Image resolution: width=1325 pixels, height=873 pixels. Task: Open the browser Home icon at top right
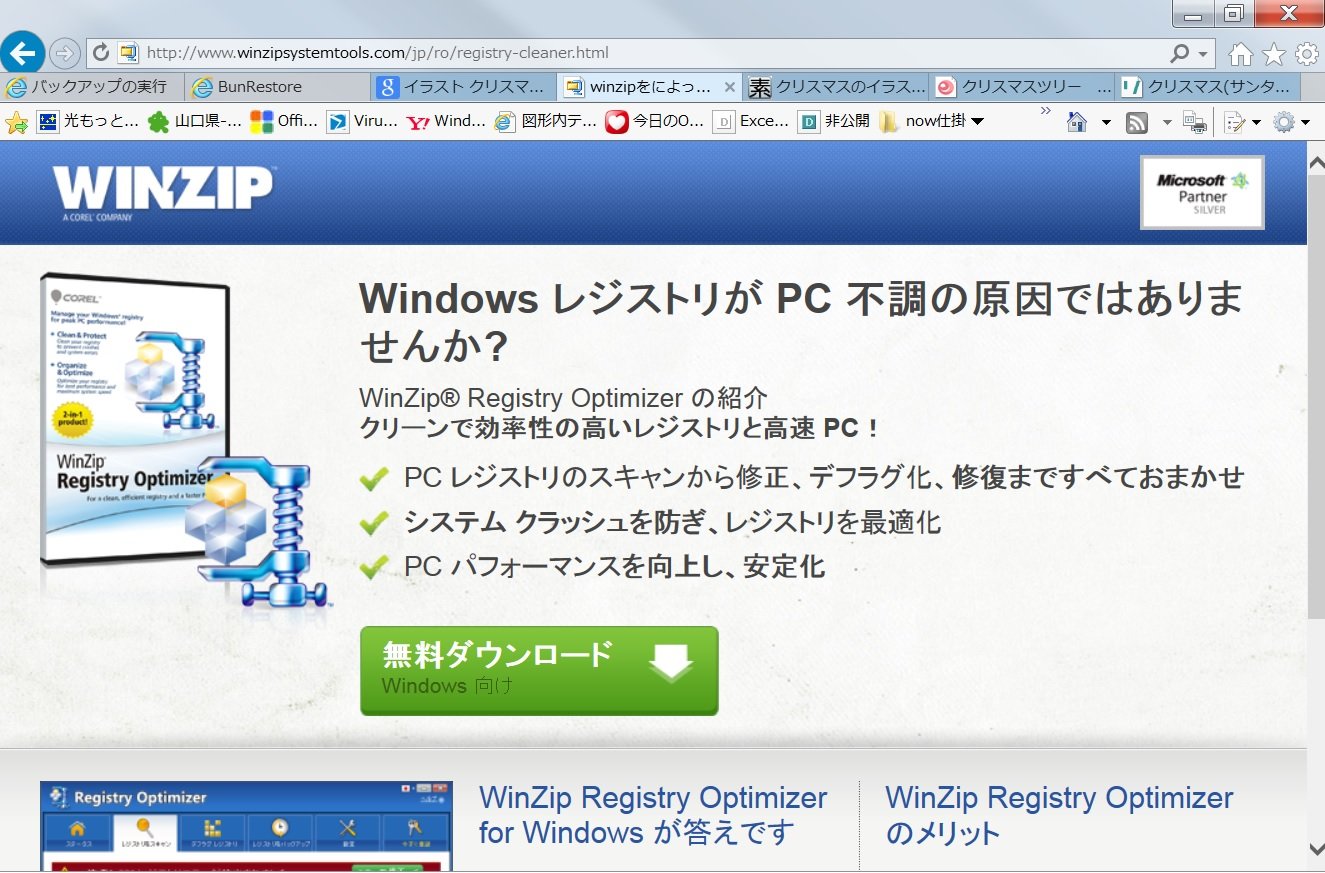pos(1240,54)
